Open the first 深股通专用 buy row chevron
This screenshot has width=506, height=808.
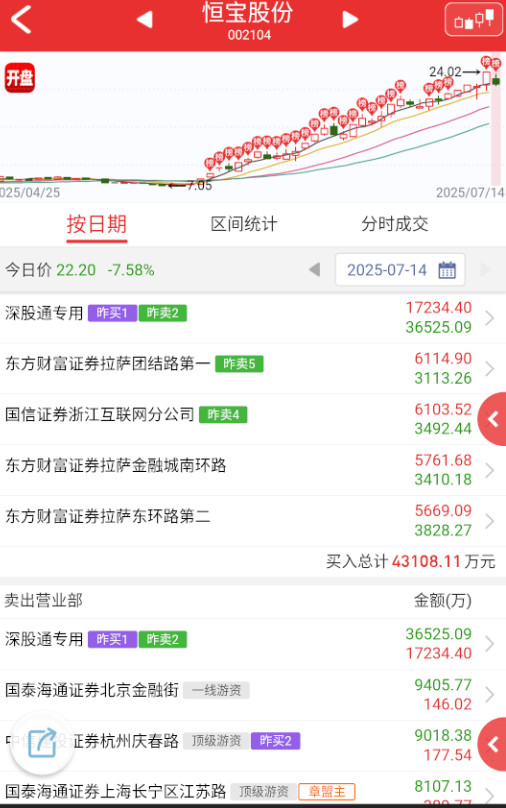click(x=490, y=318)
